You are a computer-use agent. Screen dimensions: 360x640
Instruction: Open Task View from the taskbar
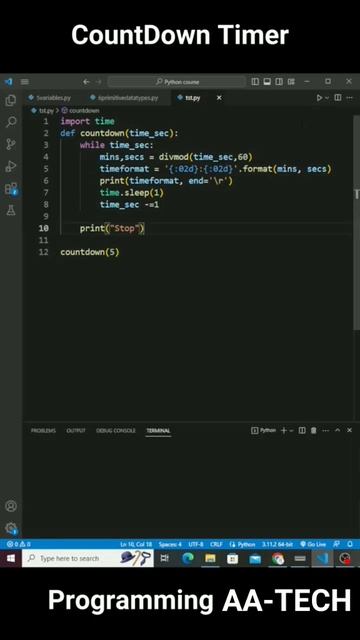[164, 558]
